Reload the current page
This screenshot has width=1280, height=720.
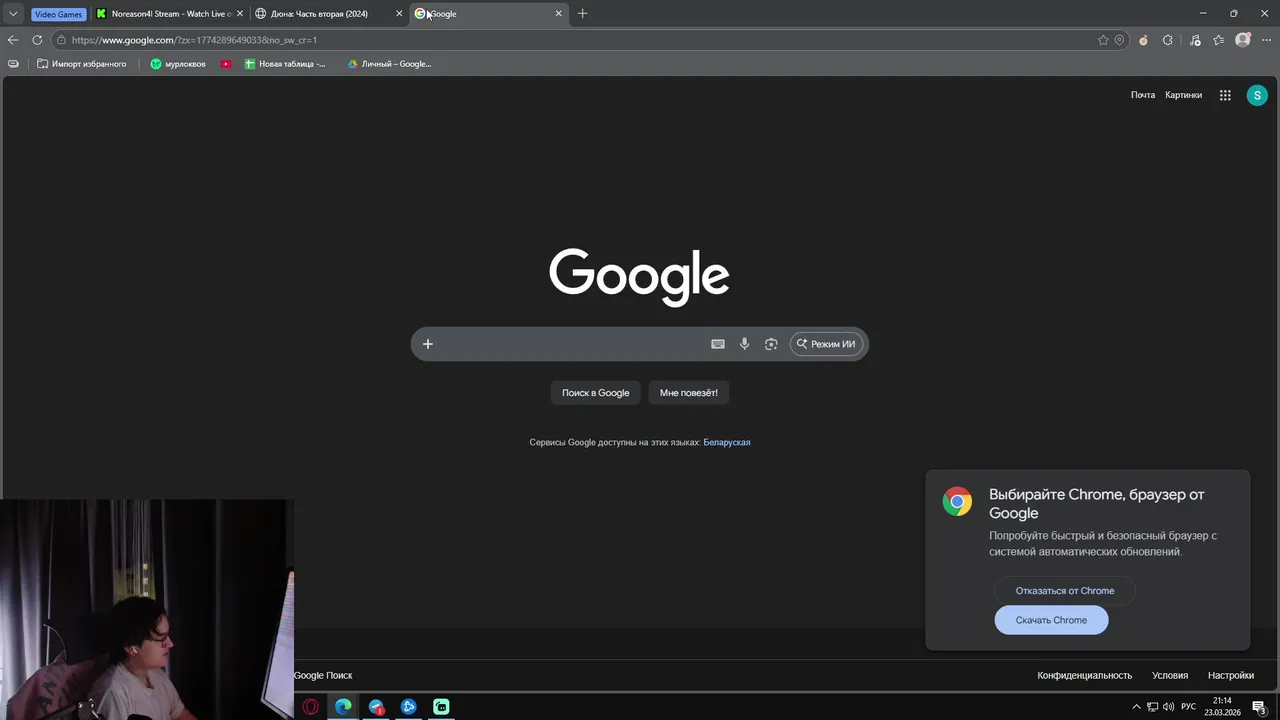(x=37, y=40)
